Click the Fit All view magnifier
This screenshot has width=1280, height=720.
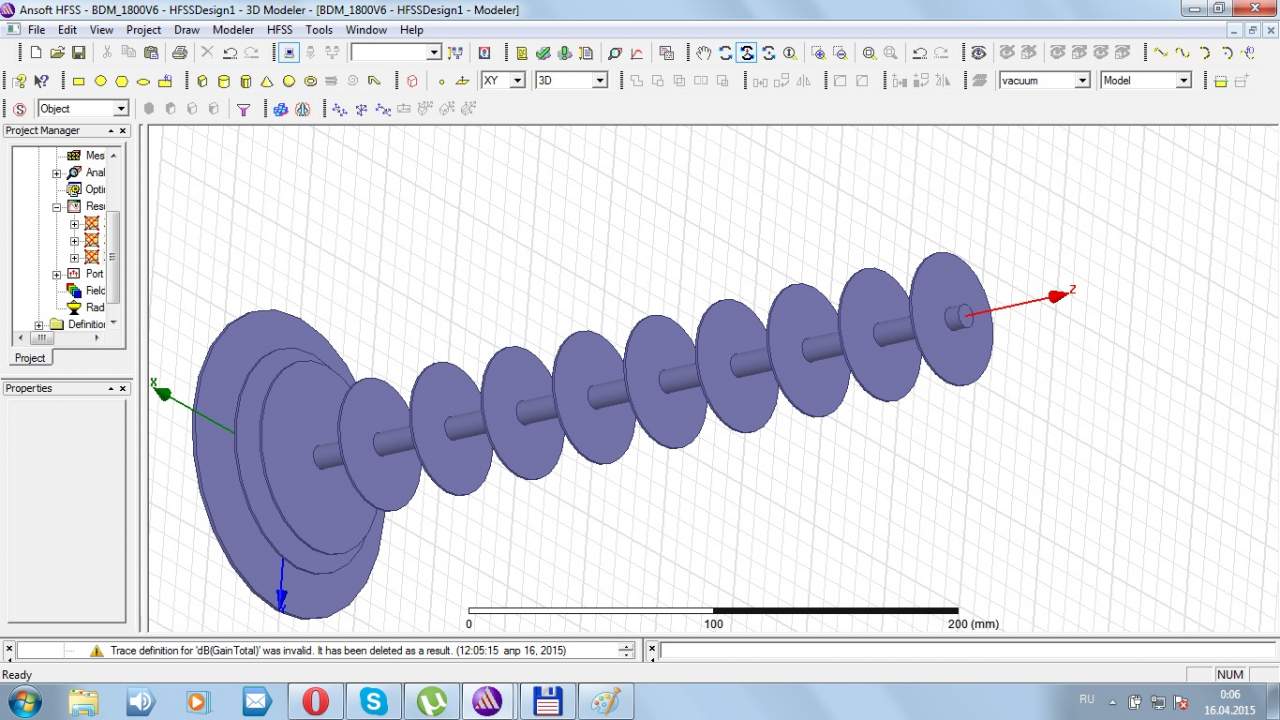click(x=869, y=53)
